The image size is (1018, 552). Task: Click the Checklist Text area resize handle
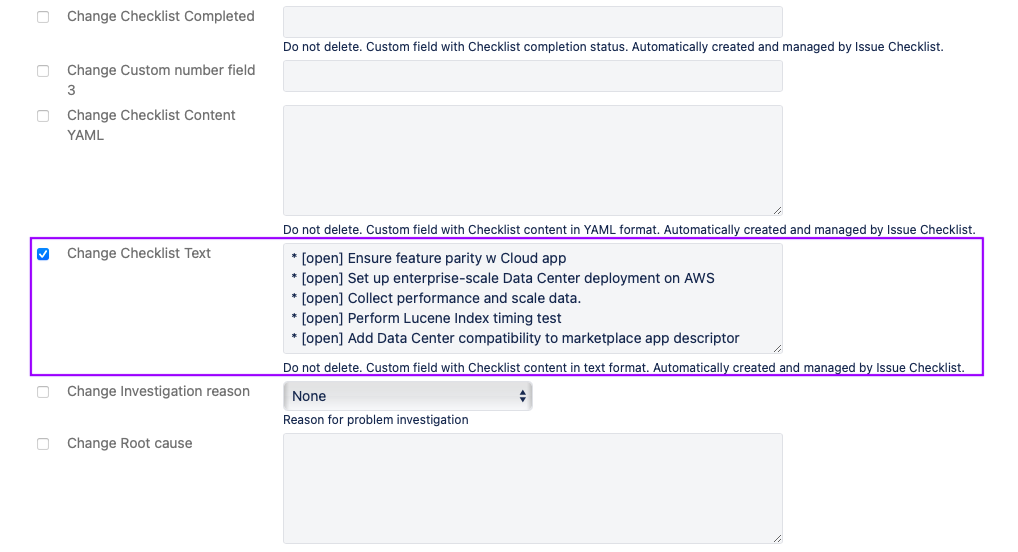point(776,347)
